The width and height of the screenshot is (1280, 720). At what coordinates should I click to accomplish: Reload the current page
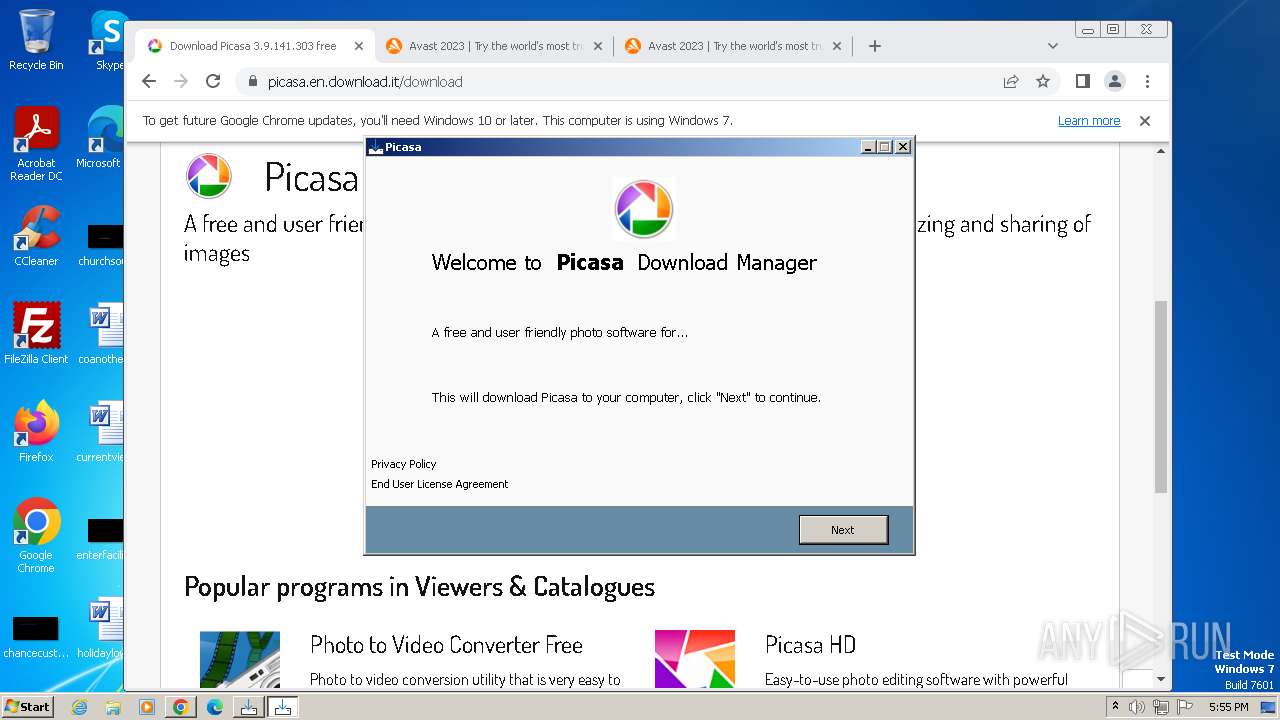pyautogui.click(x=213, y=81)
